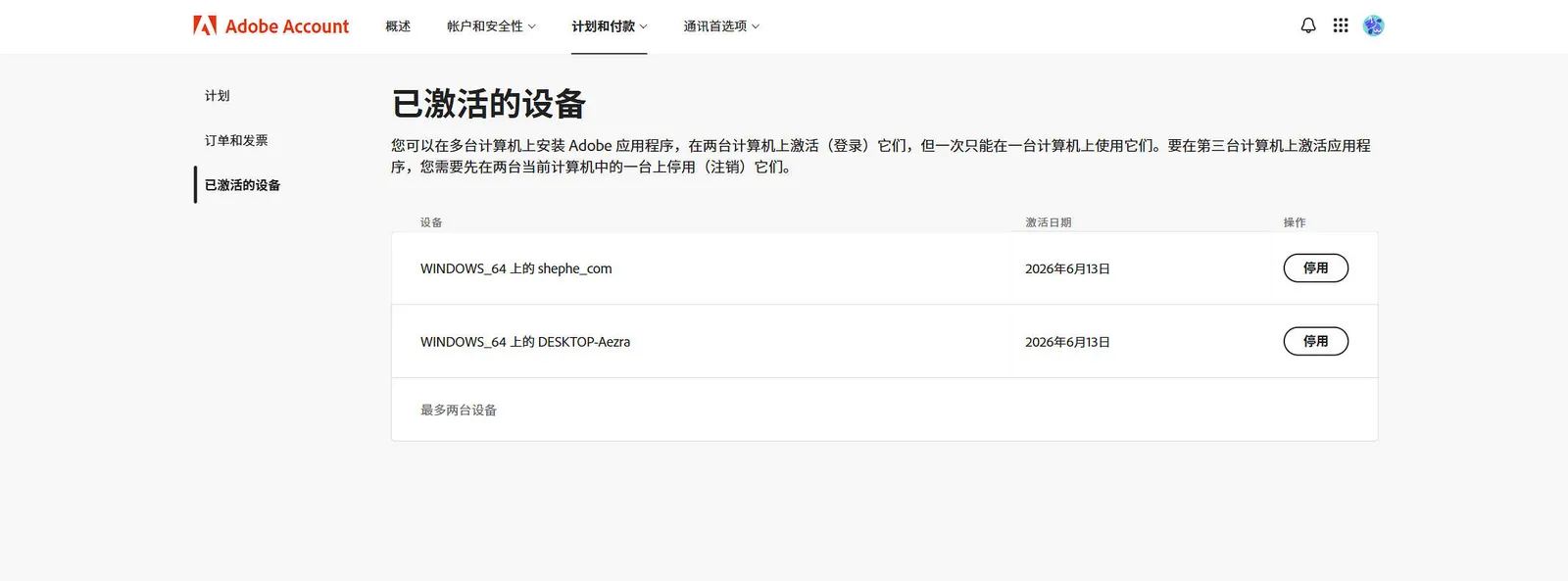The width and height of the screenshot is (1568, 581).
Task: Expand the 计划和付款 menu
Action: [x=610, y=26]
